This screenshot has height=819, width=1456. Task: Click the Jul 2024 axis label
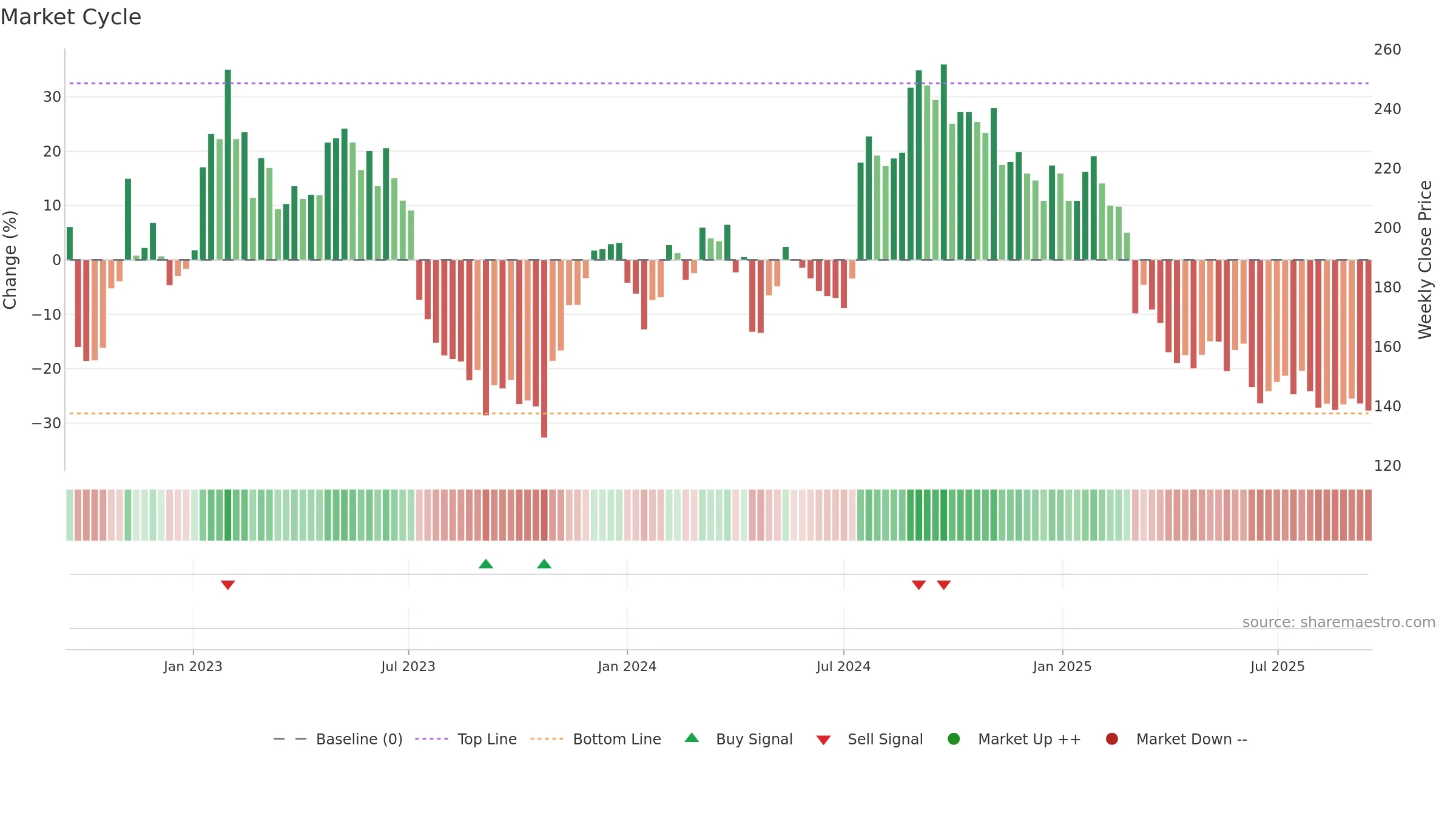(843, 667)
